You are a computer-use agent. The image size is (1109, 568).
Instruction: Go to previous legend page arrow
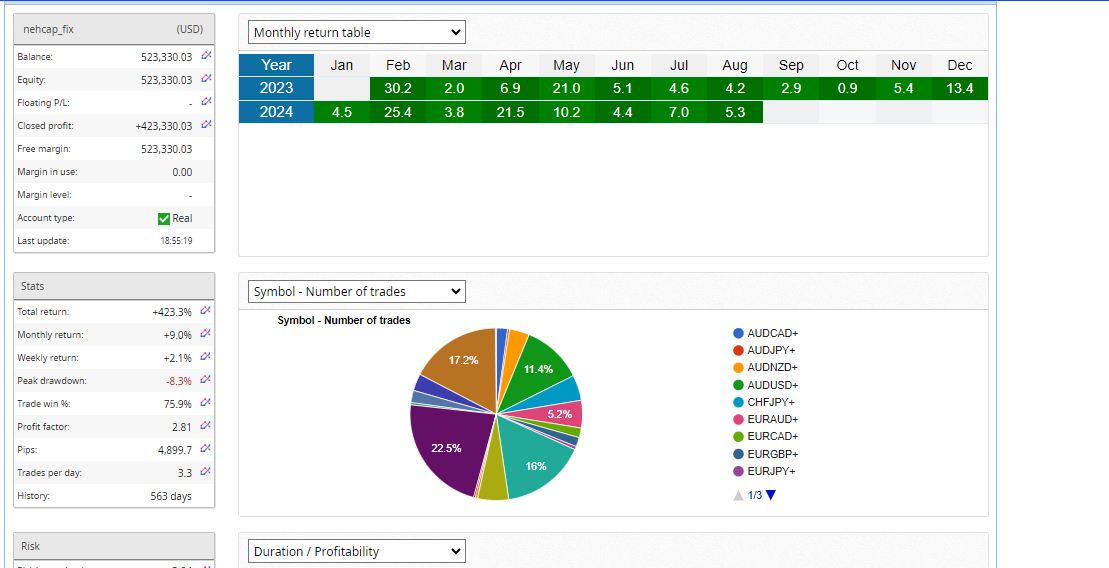click(738, 495)
